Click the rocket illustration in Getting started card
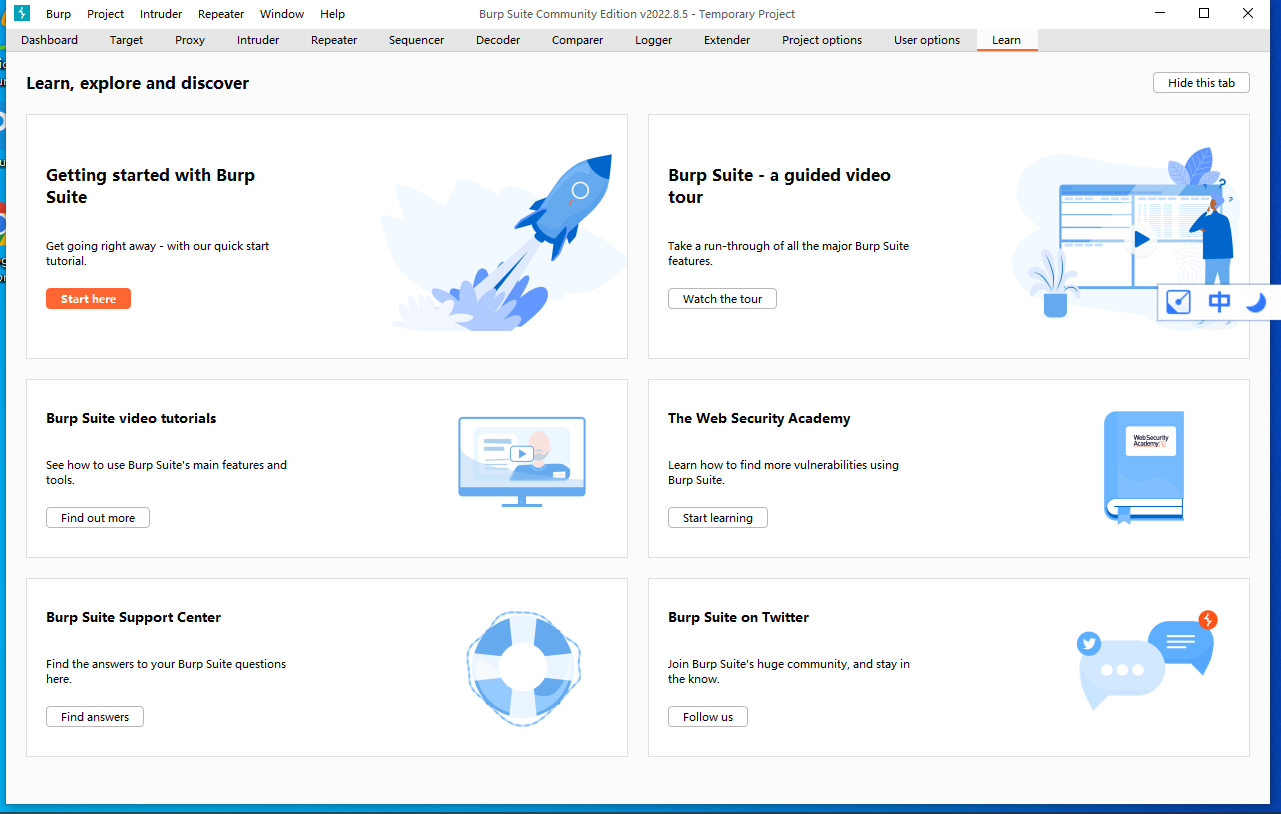The width and height of the screenshot is (1281, 814). [x=503, y=243]
